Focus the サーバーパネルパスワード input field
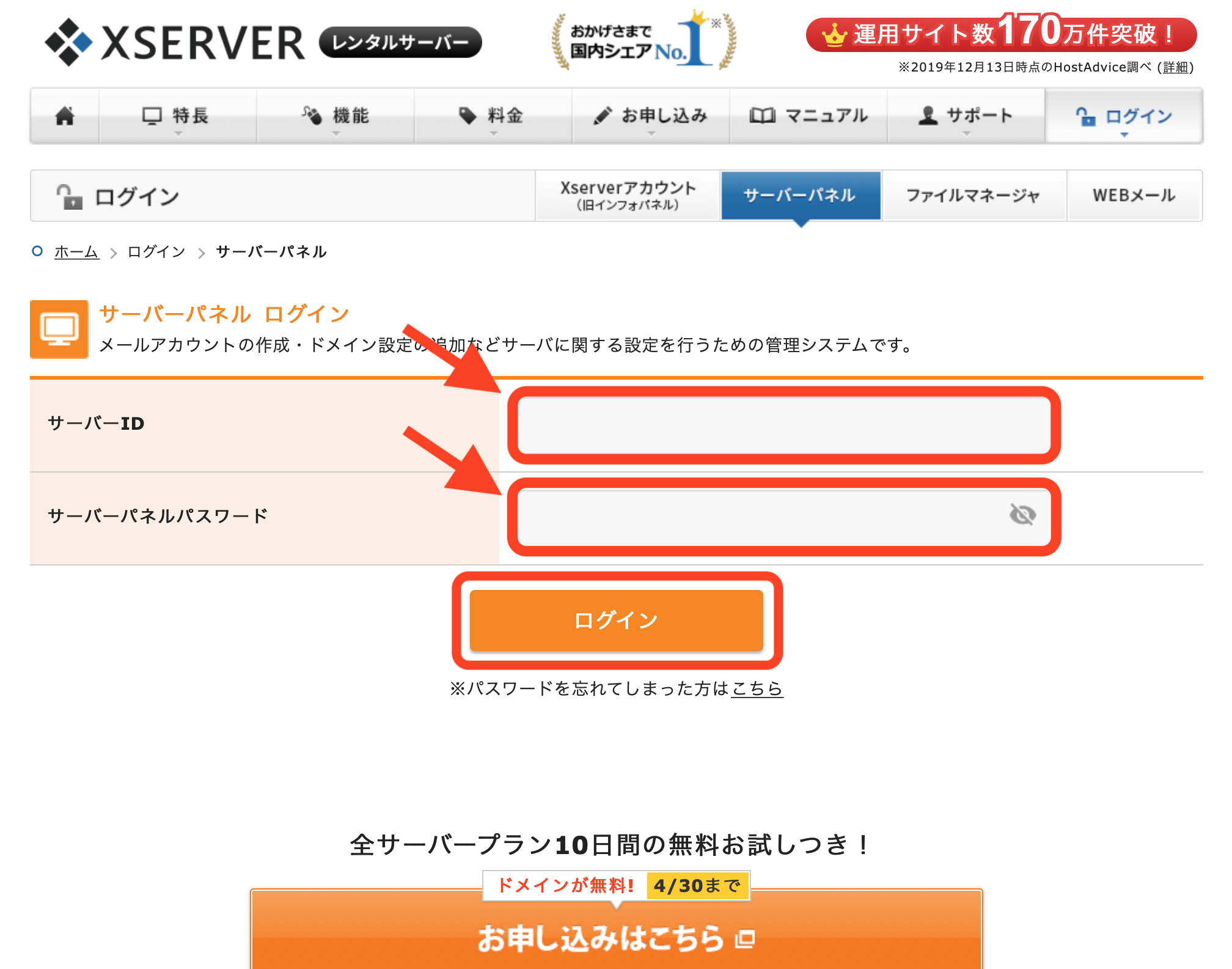 [784, 517]
